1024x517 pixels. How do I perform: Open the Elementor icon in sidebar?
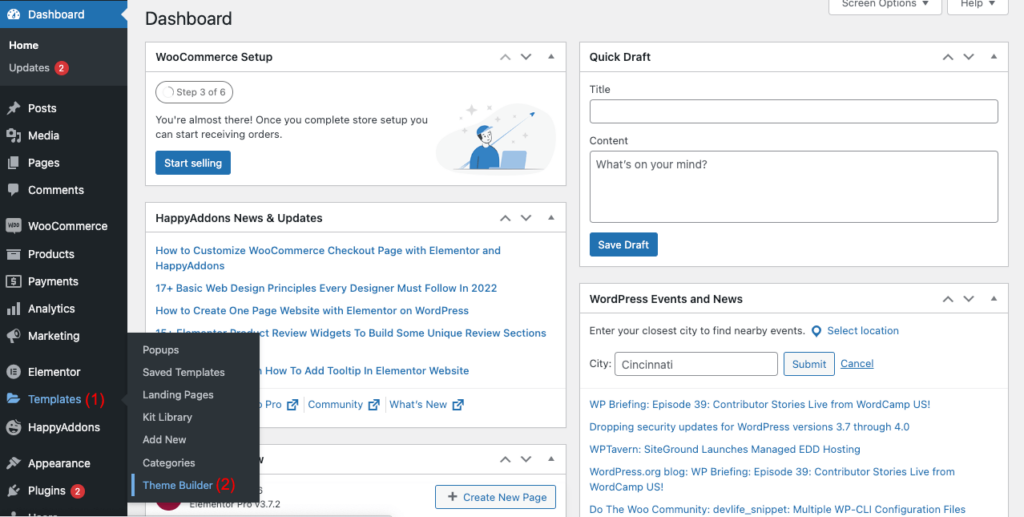click(14, 372)
